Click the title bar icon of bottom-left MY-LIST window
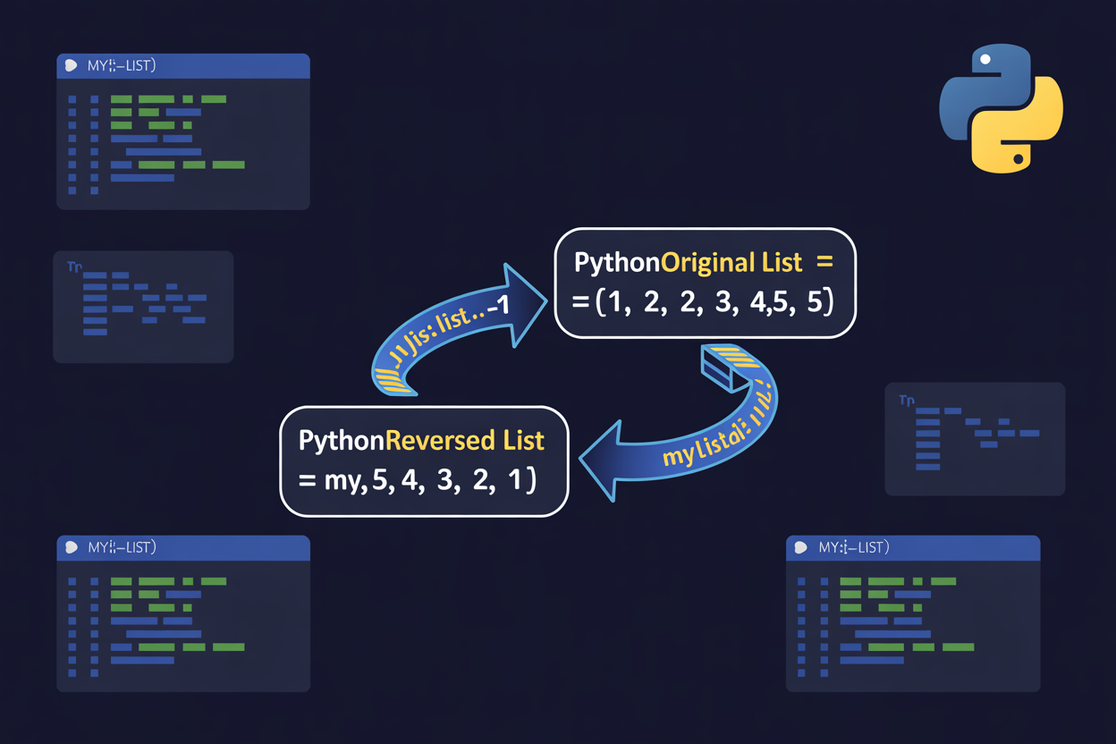Image resolution: width=1116 pixels, height=744 pixels. pos(71,548)
